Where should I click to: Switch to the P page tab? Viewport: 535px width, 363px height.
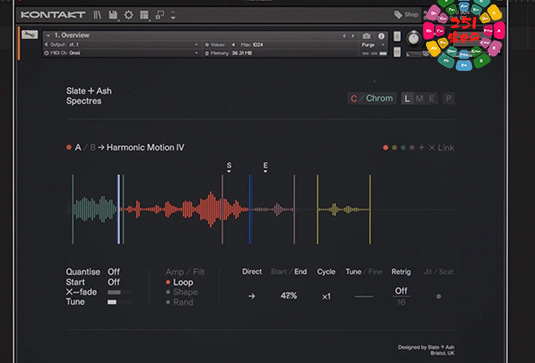[x=449, y=99]
